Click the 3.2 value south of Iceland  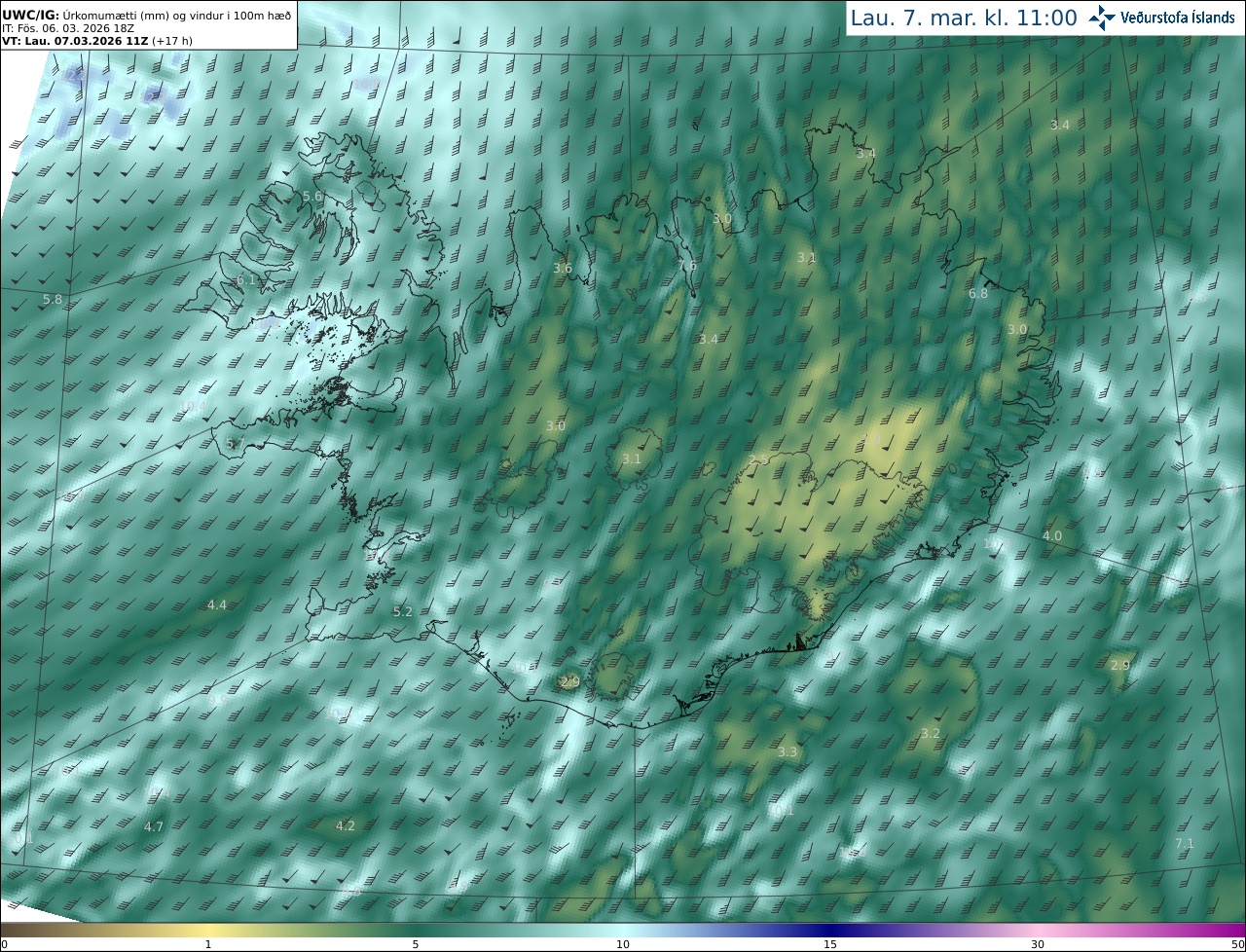(931, 733)
